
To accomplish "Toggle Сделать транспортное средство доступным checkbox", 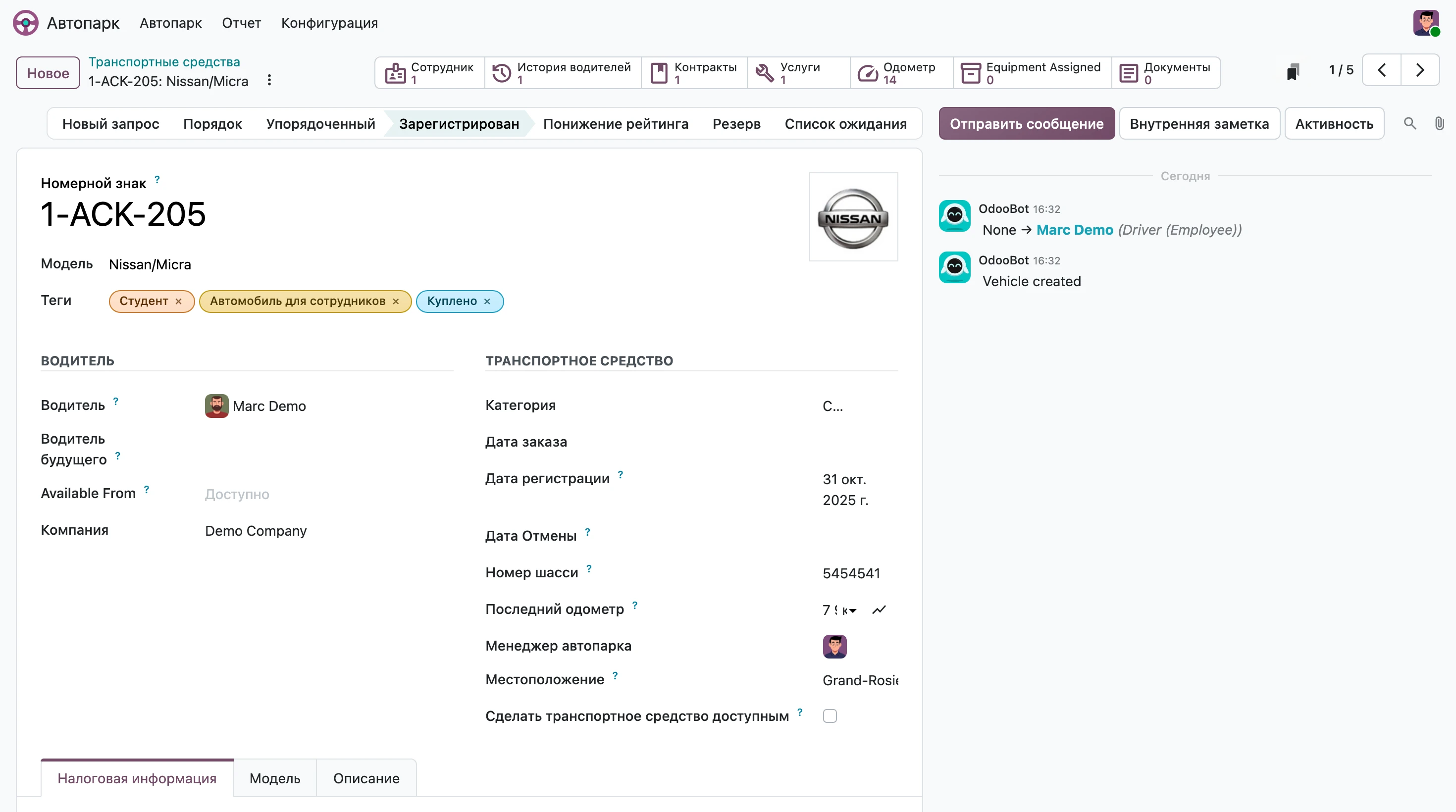I will pos(830,716).
